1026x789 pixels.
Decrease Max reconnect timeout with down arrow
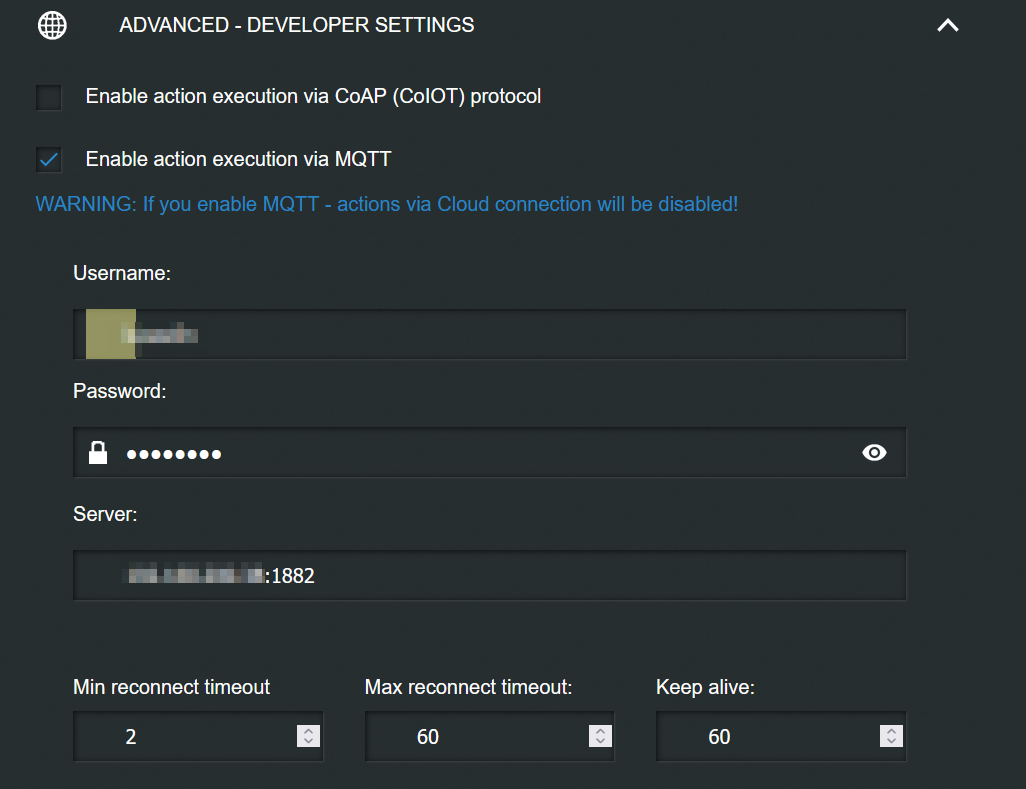click(600, 742)
